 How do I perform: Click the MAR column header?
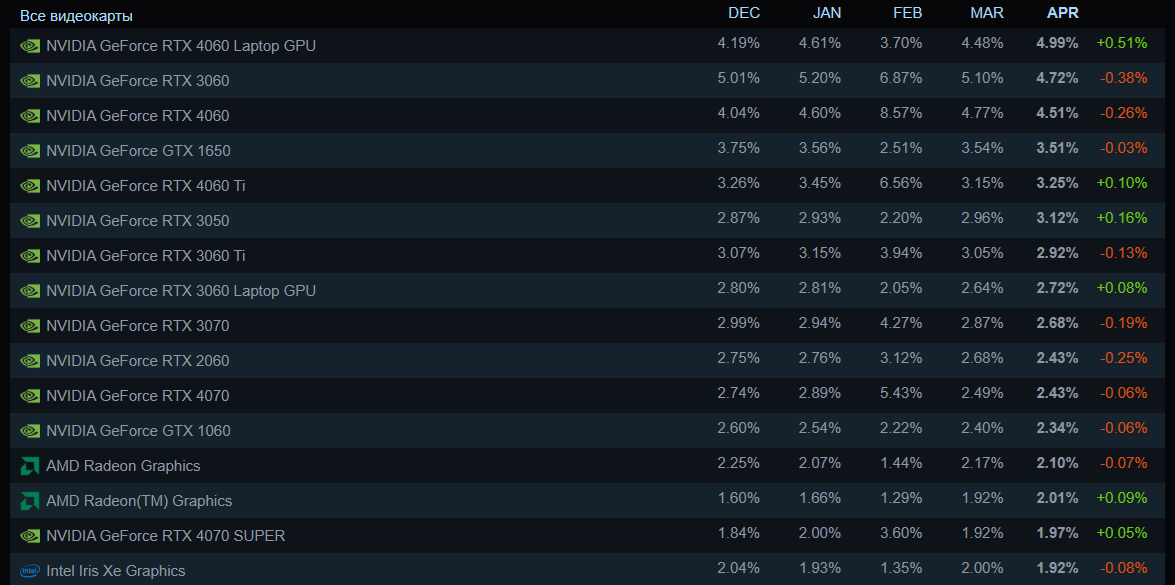pos(987,13)
